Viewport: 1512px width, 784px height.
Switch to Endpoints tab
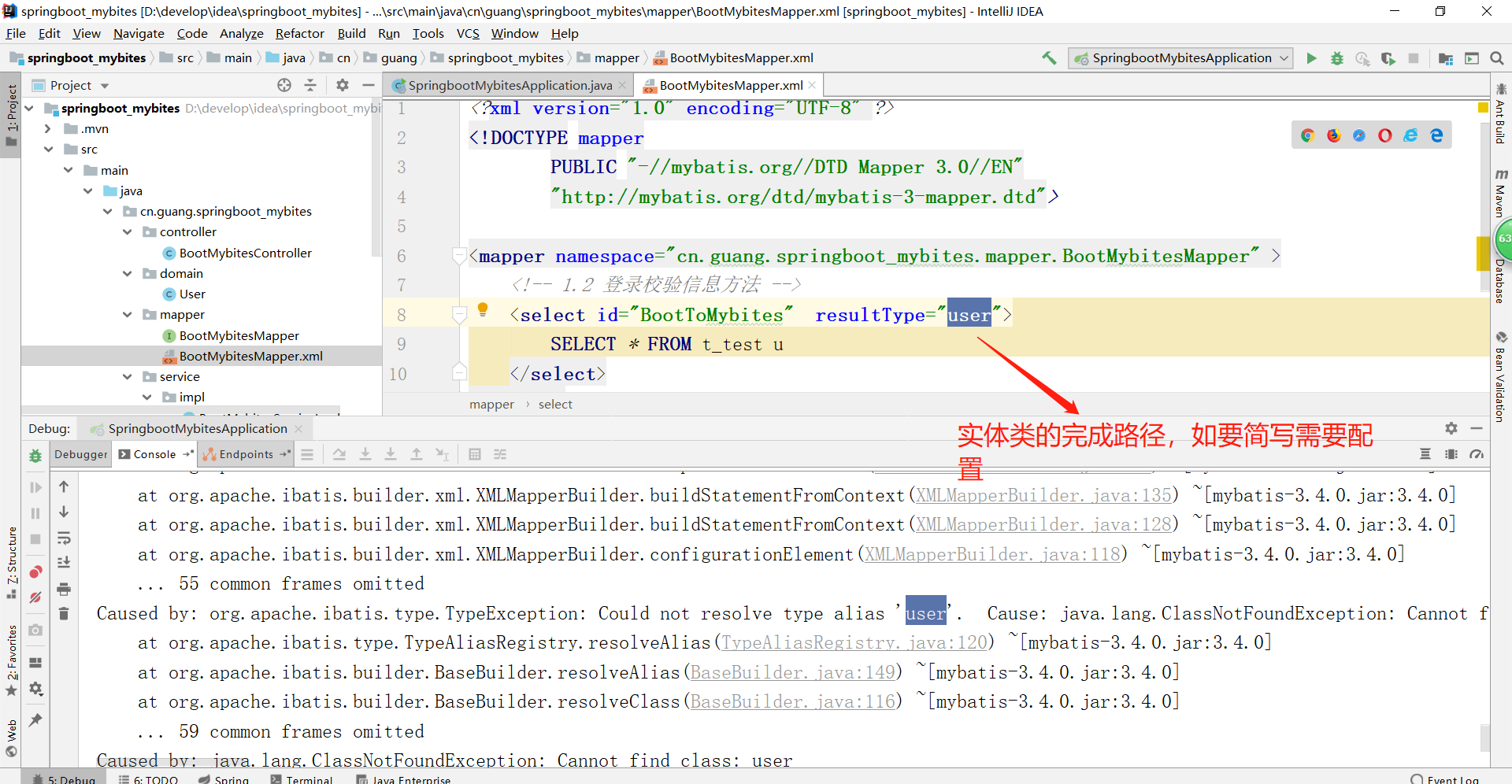pyautogui.click(x=246, y=454)
